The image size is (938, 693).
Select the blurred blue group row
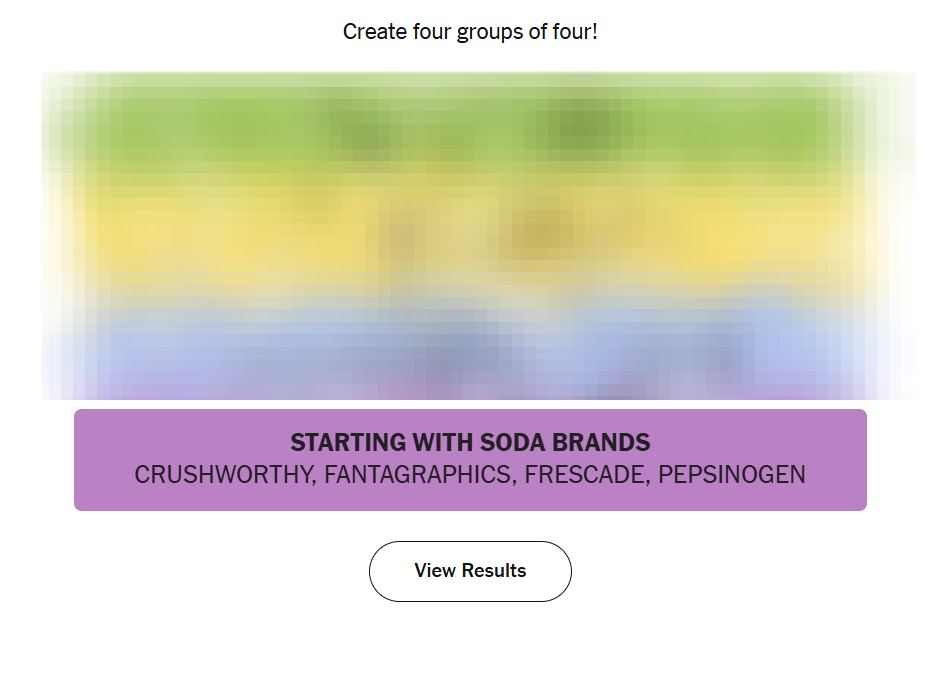coord(470,340)
